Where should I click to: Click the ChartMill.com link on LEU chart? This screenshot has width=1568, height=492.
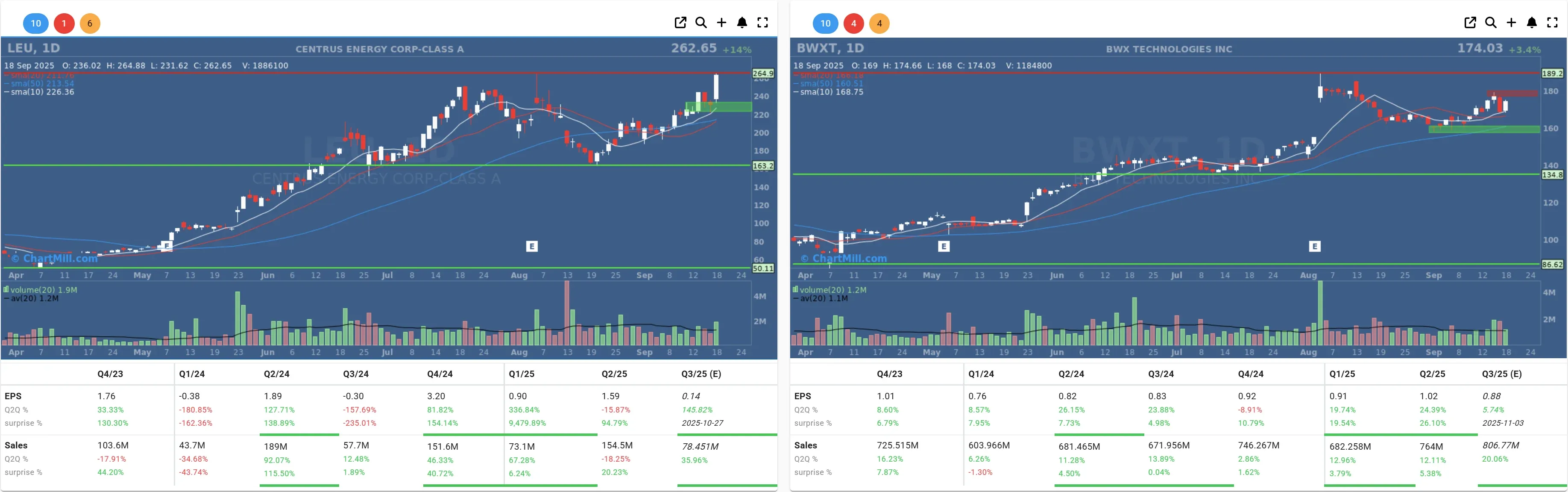54,258
